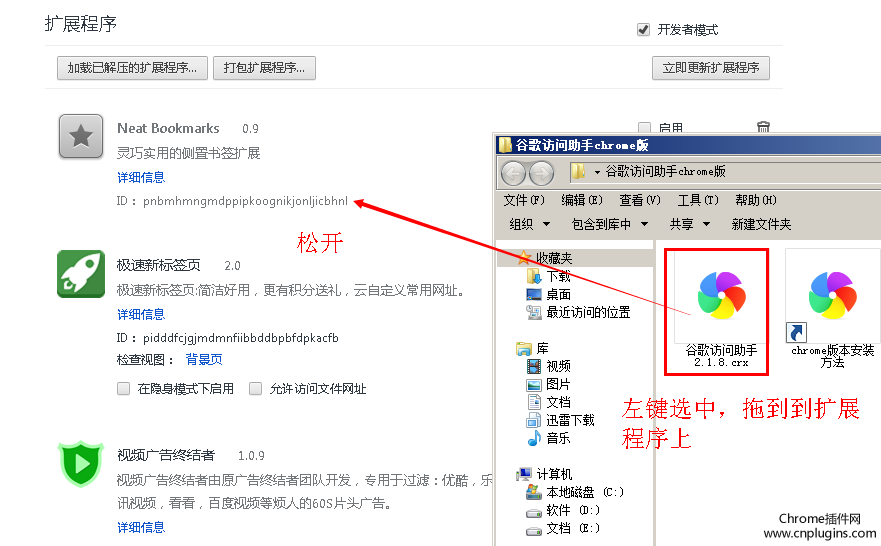
Task: Open 背景页 inspect view link
Action: (x=204, y=360)
